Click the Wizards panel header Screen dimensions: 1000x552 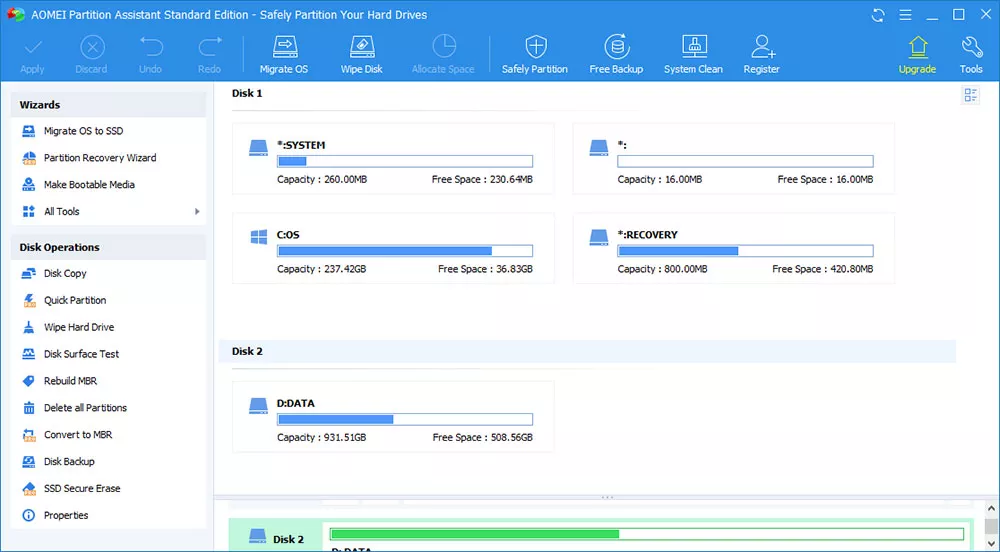pos(108,105)
